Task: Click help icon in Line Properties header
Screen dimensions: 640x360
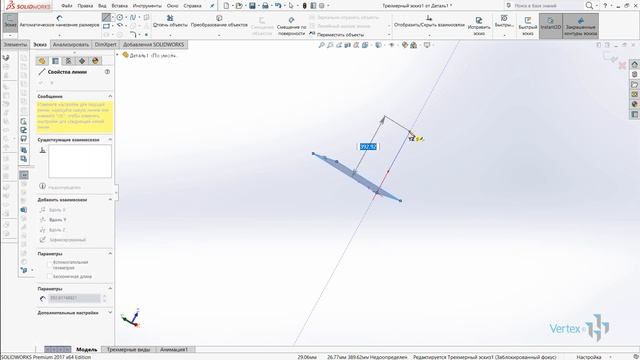Action: point(107,71)
